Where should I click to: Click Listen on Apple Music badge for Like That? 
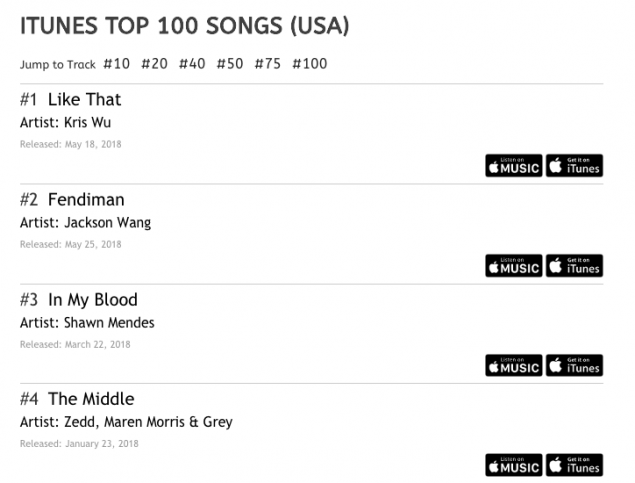pos(513,165)
